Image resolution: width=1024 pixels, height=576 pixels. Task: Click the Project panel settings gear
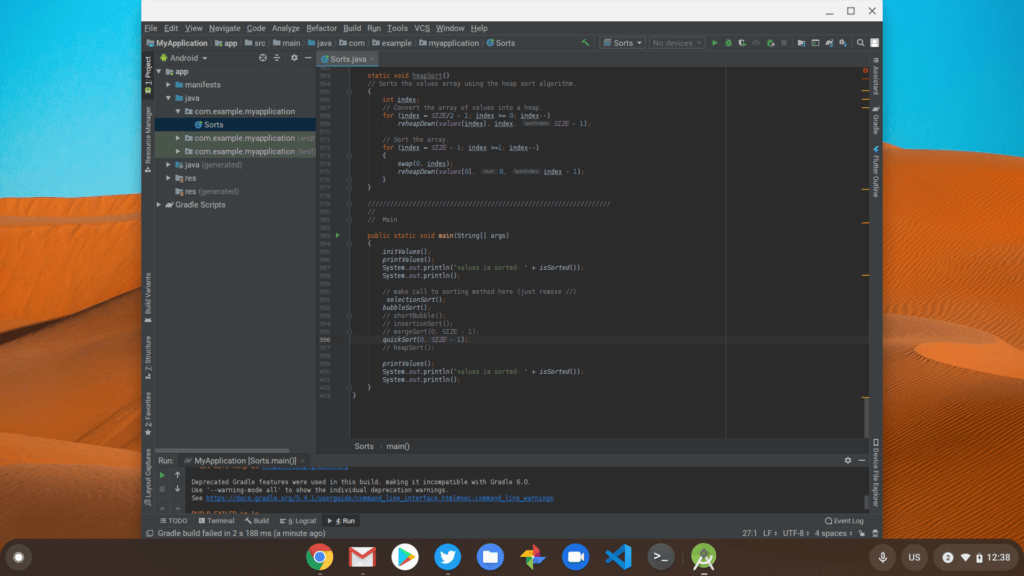click(x=293, y=58)
